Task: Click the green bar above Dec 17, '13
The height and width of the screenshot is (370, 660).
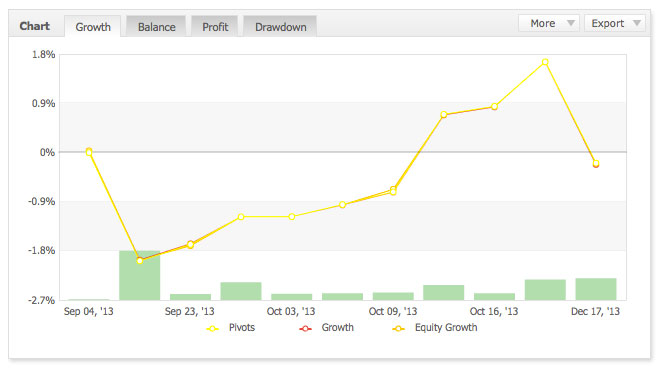Action: [596, 289]
